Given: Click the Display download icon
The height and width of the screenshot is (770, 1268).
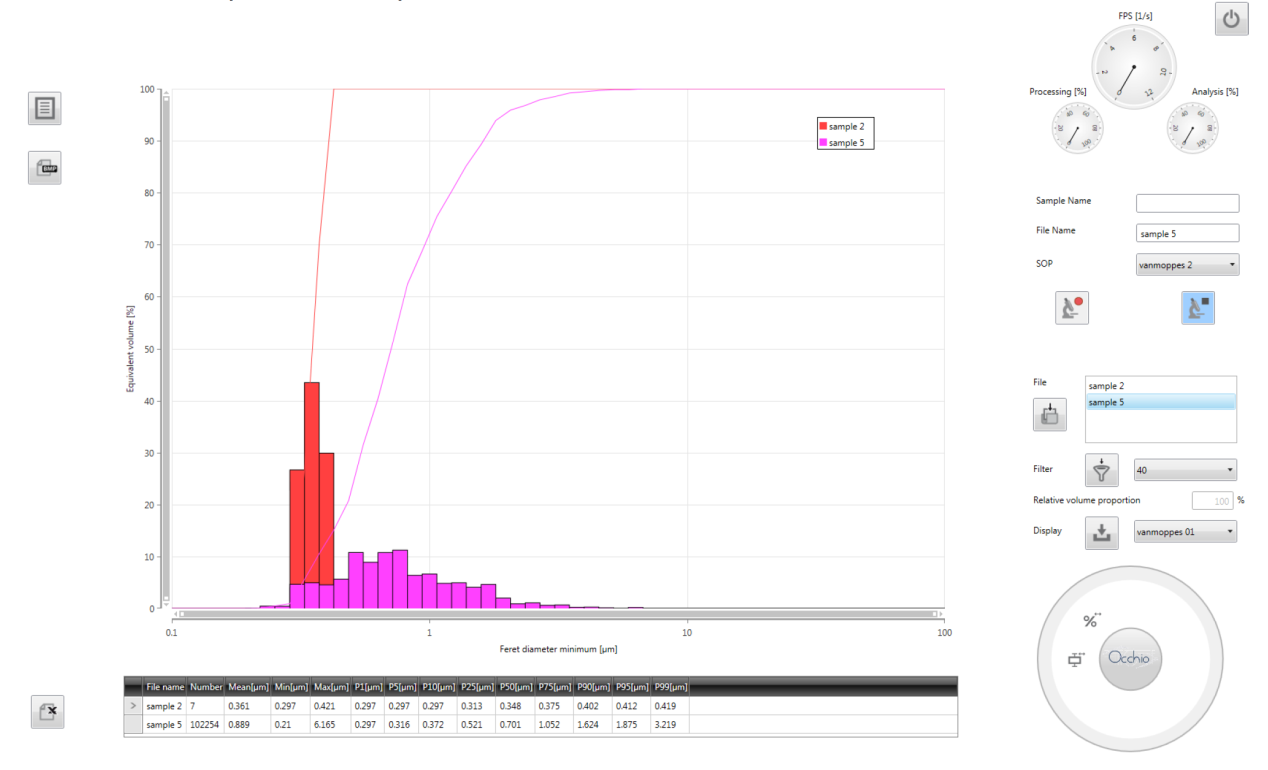Looking at the screenshot, I should (x=1101, y=532).
